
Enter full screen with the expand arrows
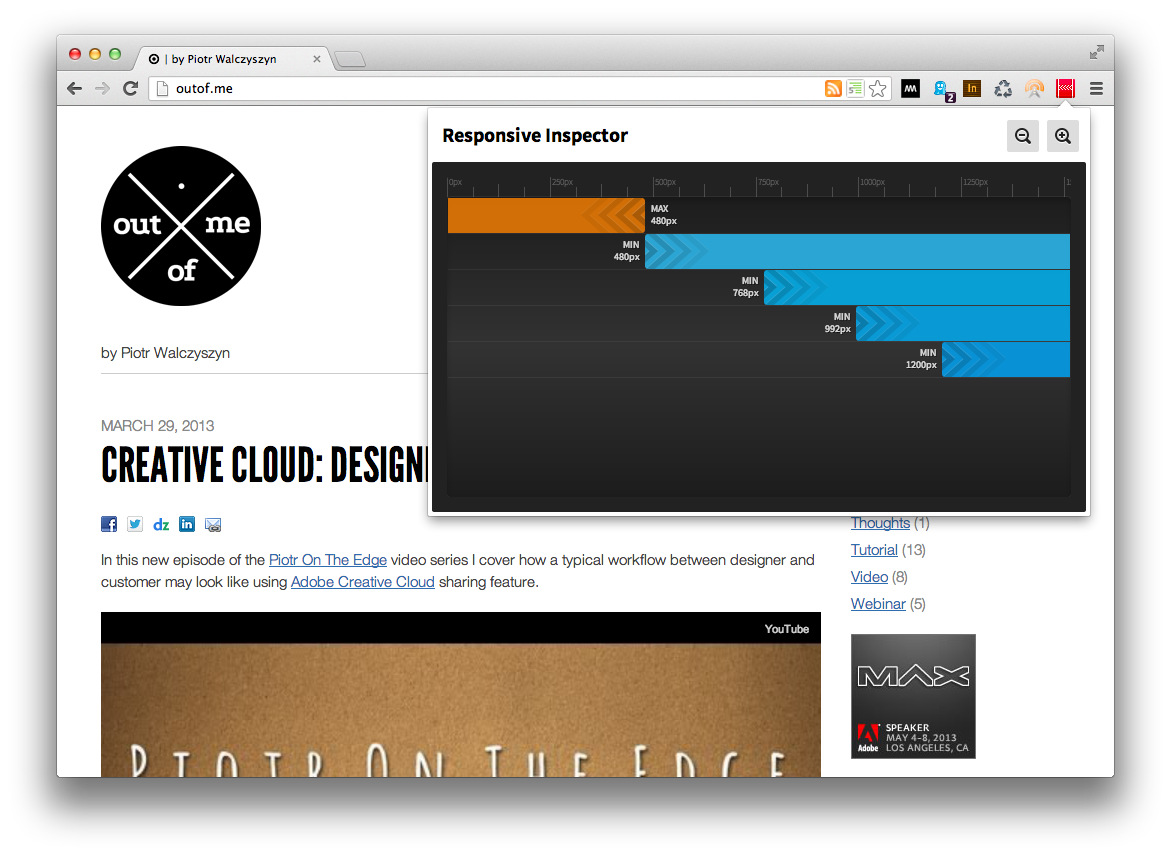click(x=1096, y=52)
